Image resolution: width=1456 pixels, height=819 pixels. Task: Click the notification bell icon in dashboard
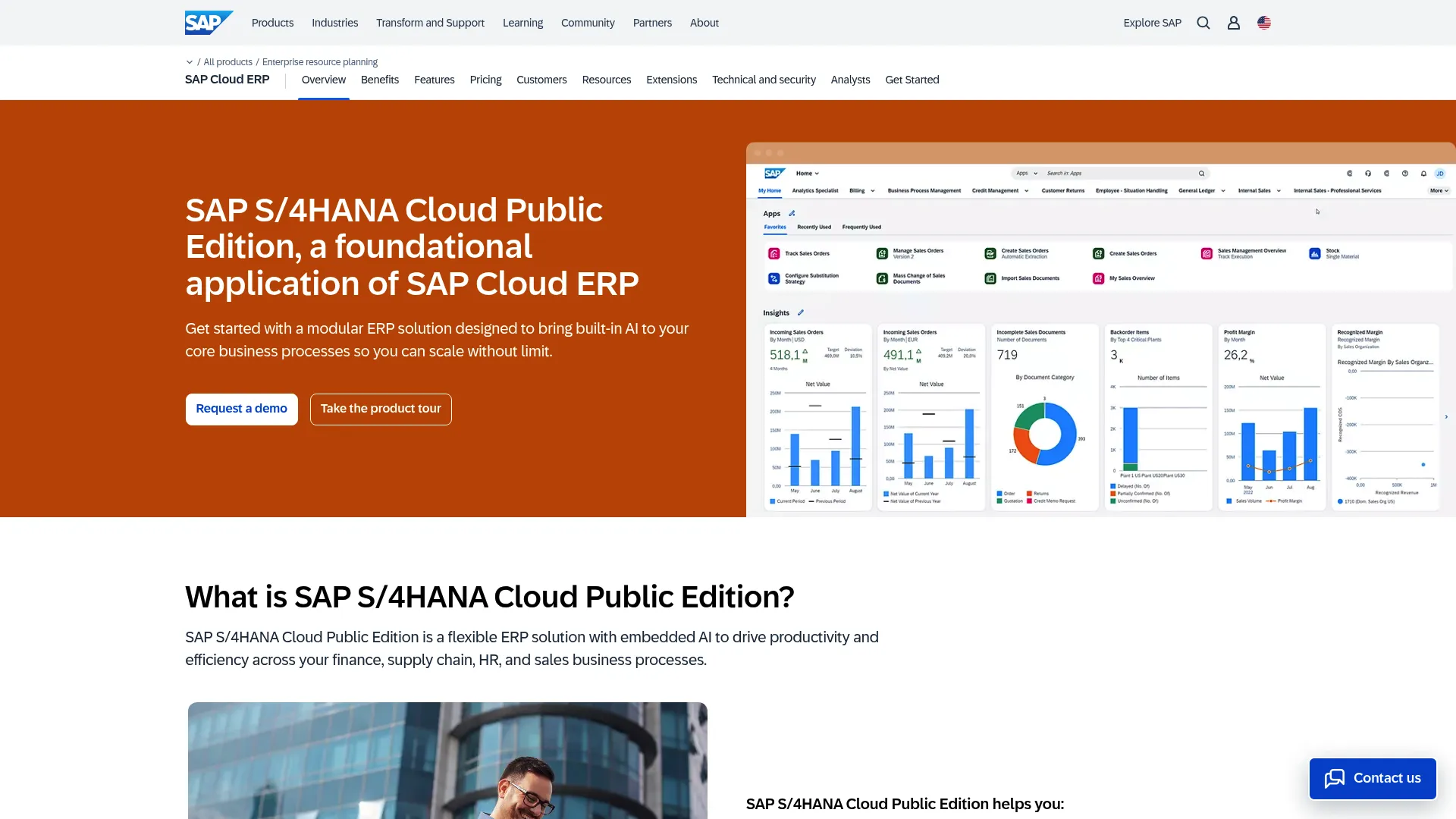1423,174
